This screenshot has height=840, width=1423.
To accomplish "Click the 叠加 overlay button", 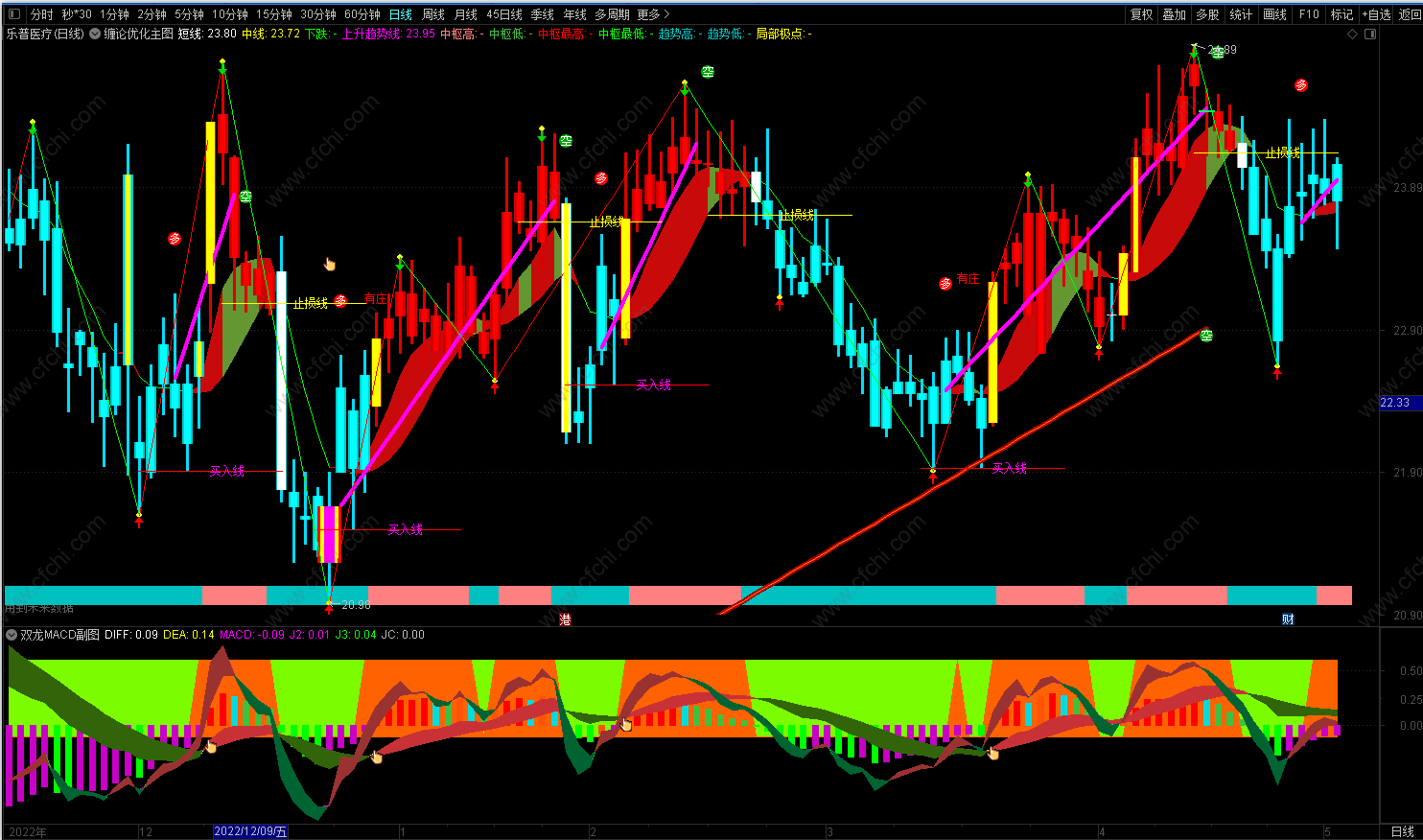I will tap(1175, 14).
